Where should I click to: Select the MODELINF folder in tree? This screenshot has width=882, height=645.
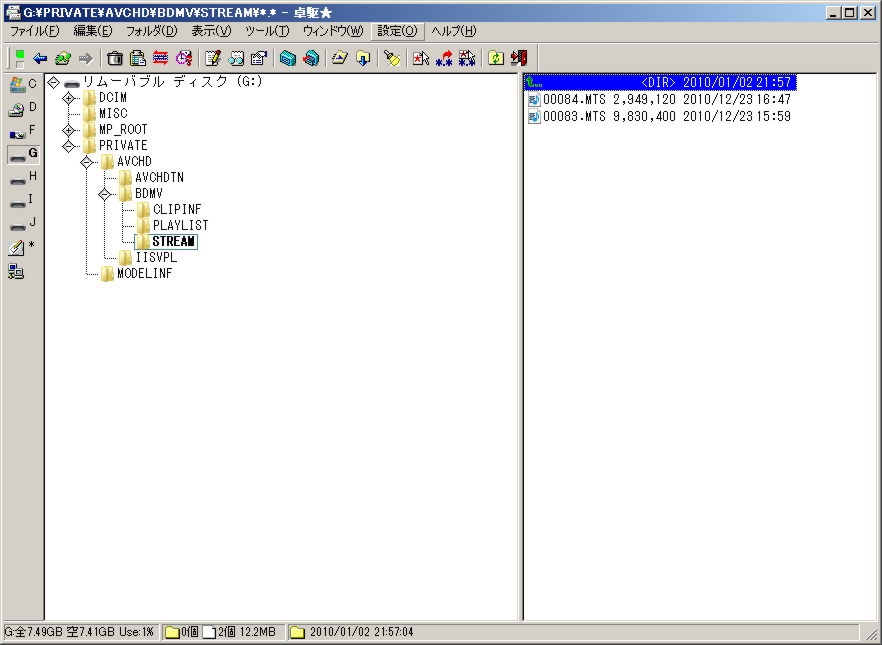[144, 274]
